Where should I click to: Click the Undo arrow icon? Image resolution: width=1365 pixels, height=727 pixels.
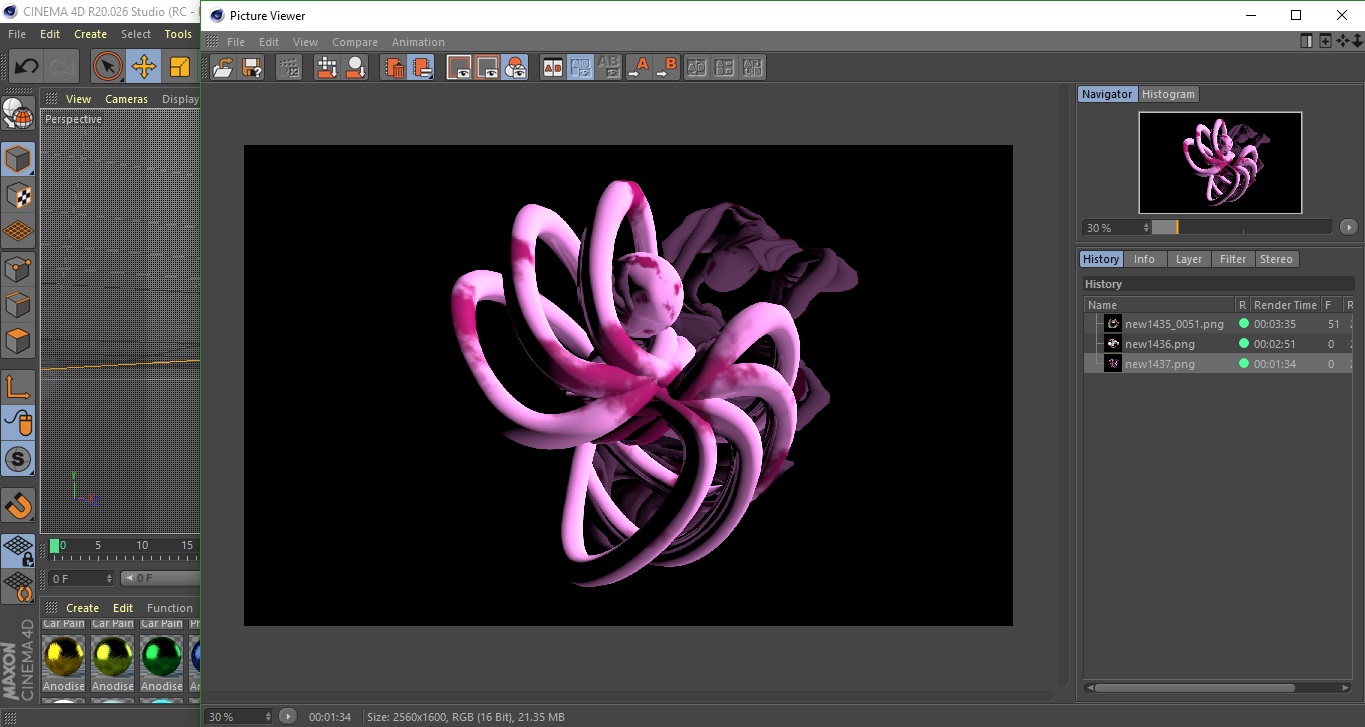point(26,67)
